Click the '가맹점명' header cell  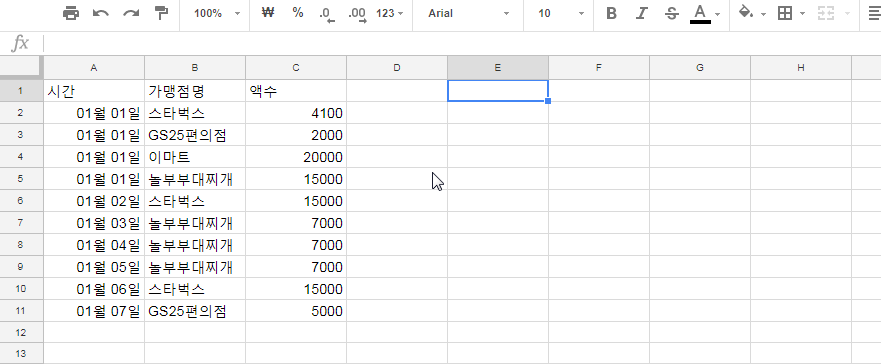coord(195,91)
